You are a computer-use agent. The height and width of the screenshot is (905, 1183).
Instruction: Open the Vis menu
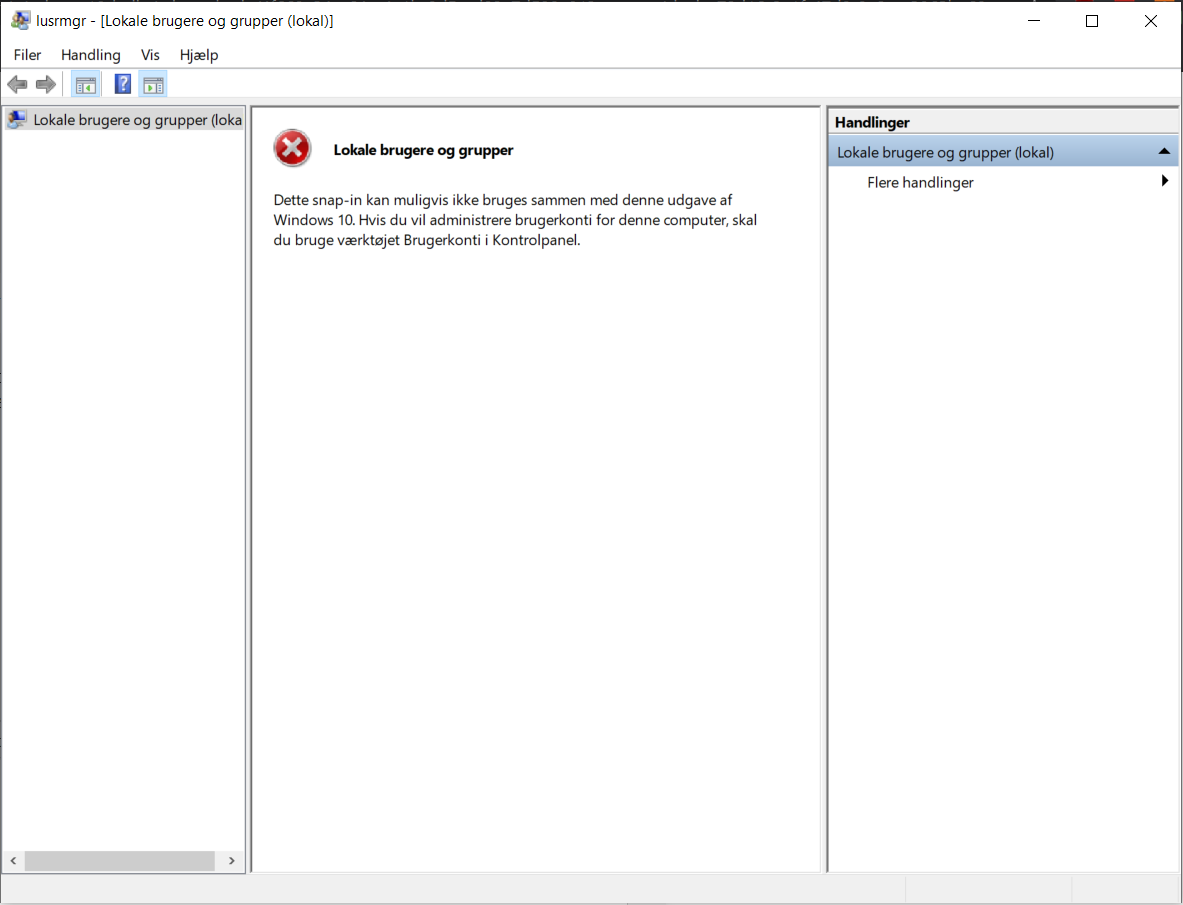[150, 55]
